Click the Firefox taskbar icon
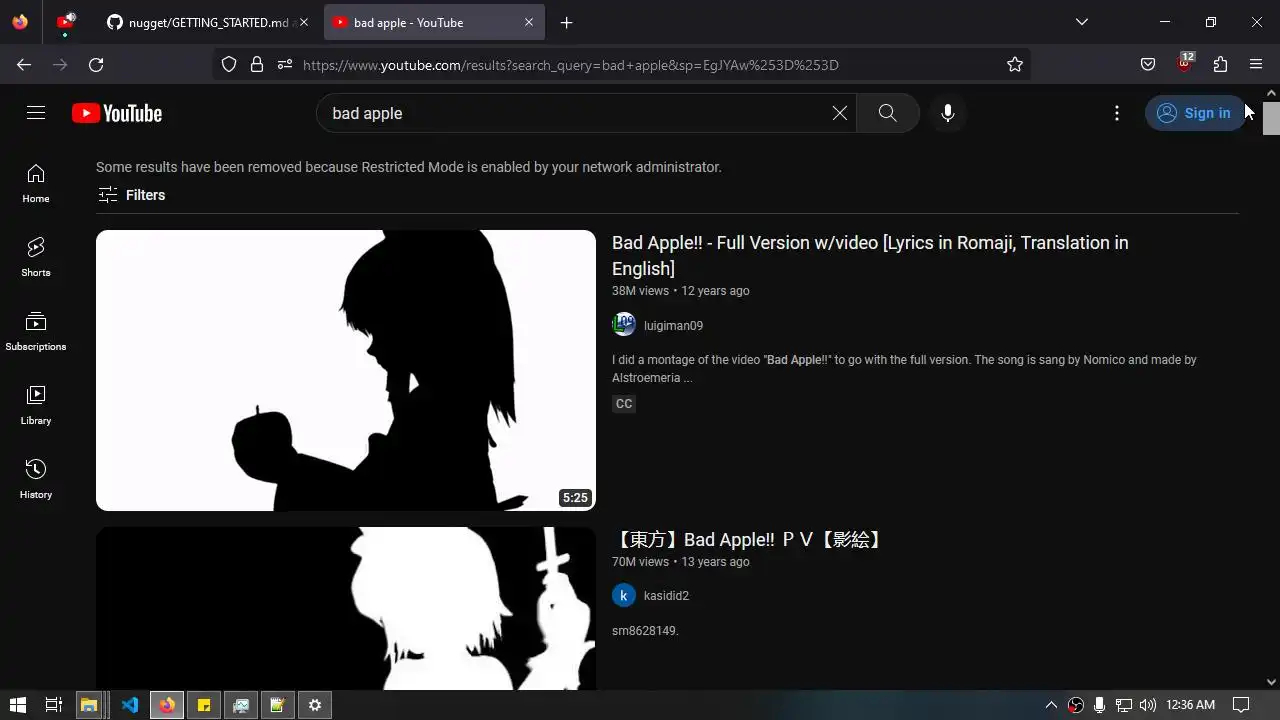 [167, 705]
